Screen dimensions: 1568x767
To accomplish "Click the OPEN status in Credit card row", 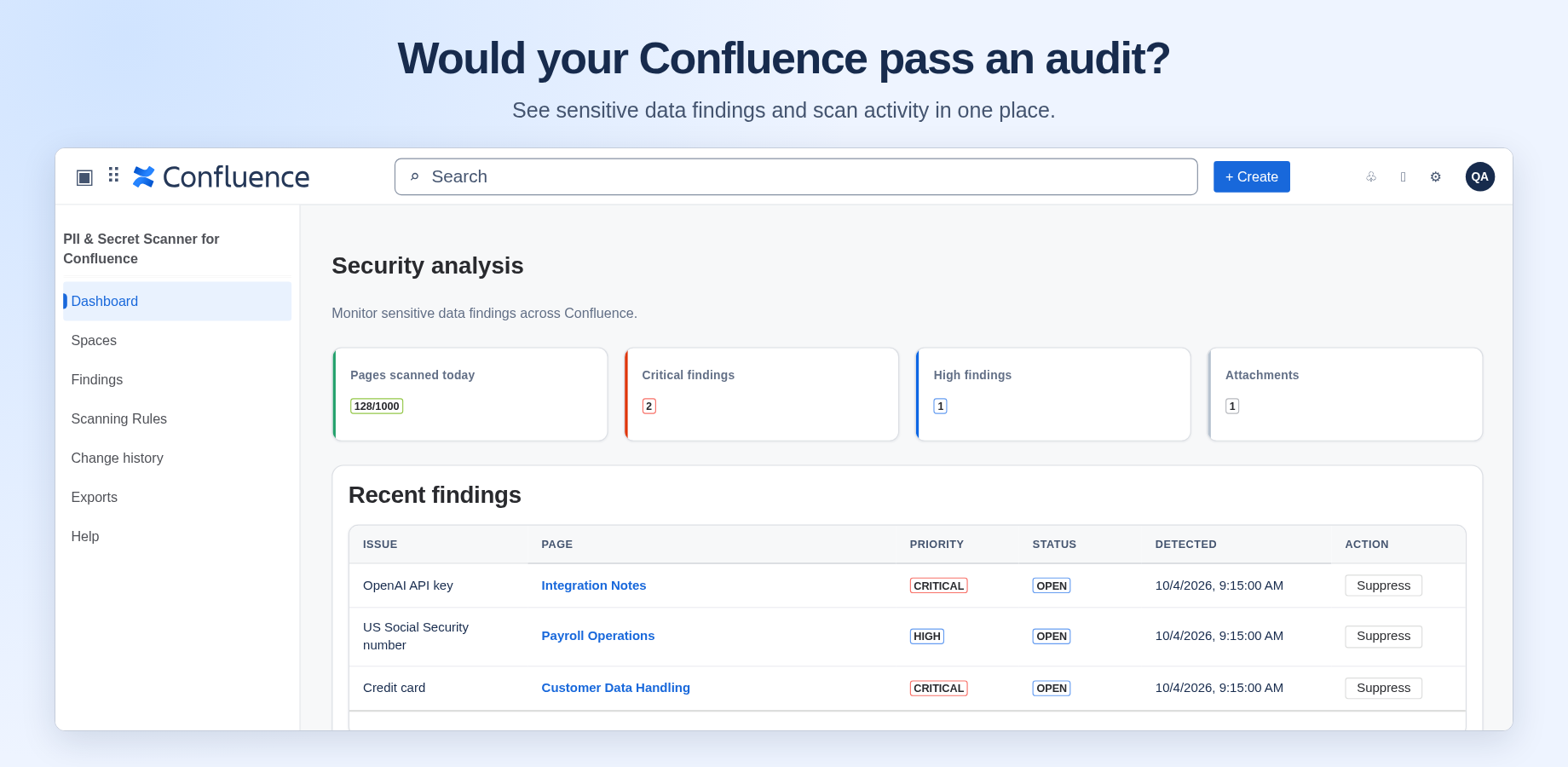I will [x=1052, y=689].
